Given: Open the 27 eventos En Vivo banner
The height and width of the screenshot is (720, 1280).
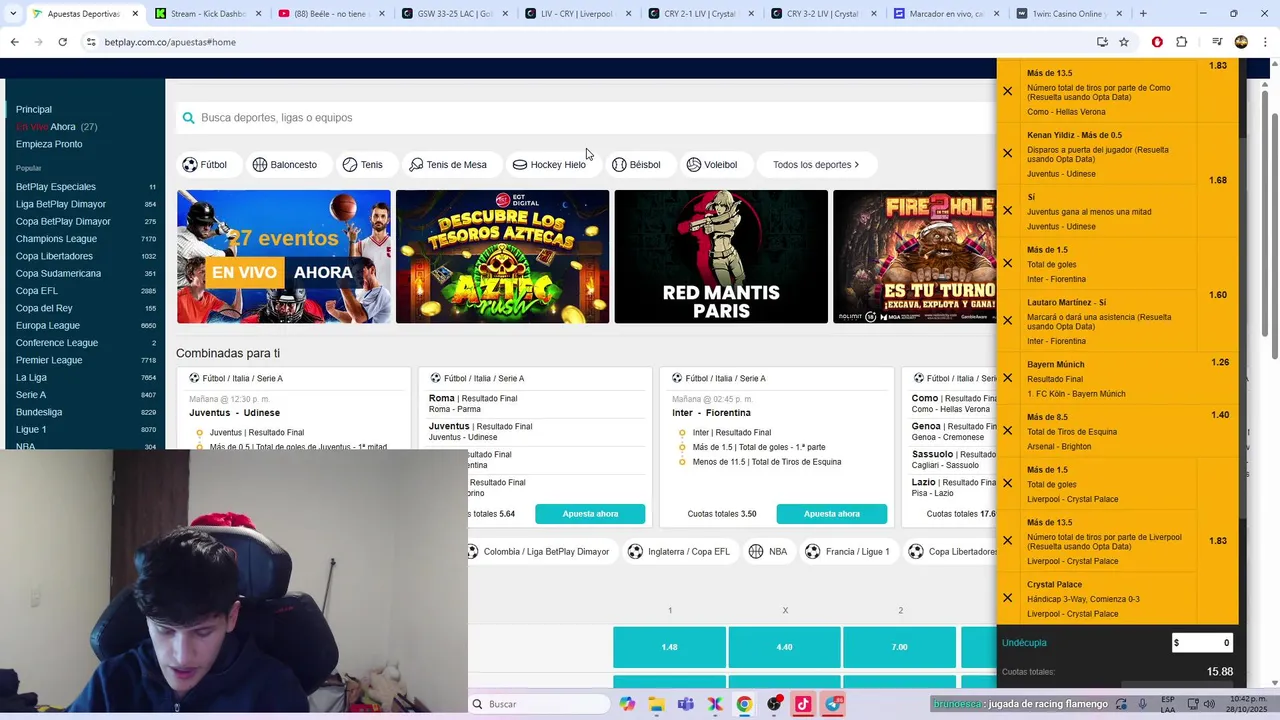Looking at the screenshot, I should click(x=284, y=257).
